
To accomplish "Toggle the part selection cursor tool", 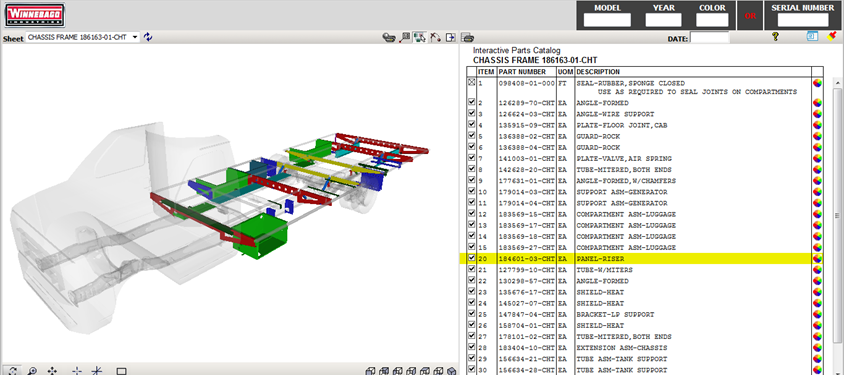I will (x=420, y=38).
